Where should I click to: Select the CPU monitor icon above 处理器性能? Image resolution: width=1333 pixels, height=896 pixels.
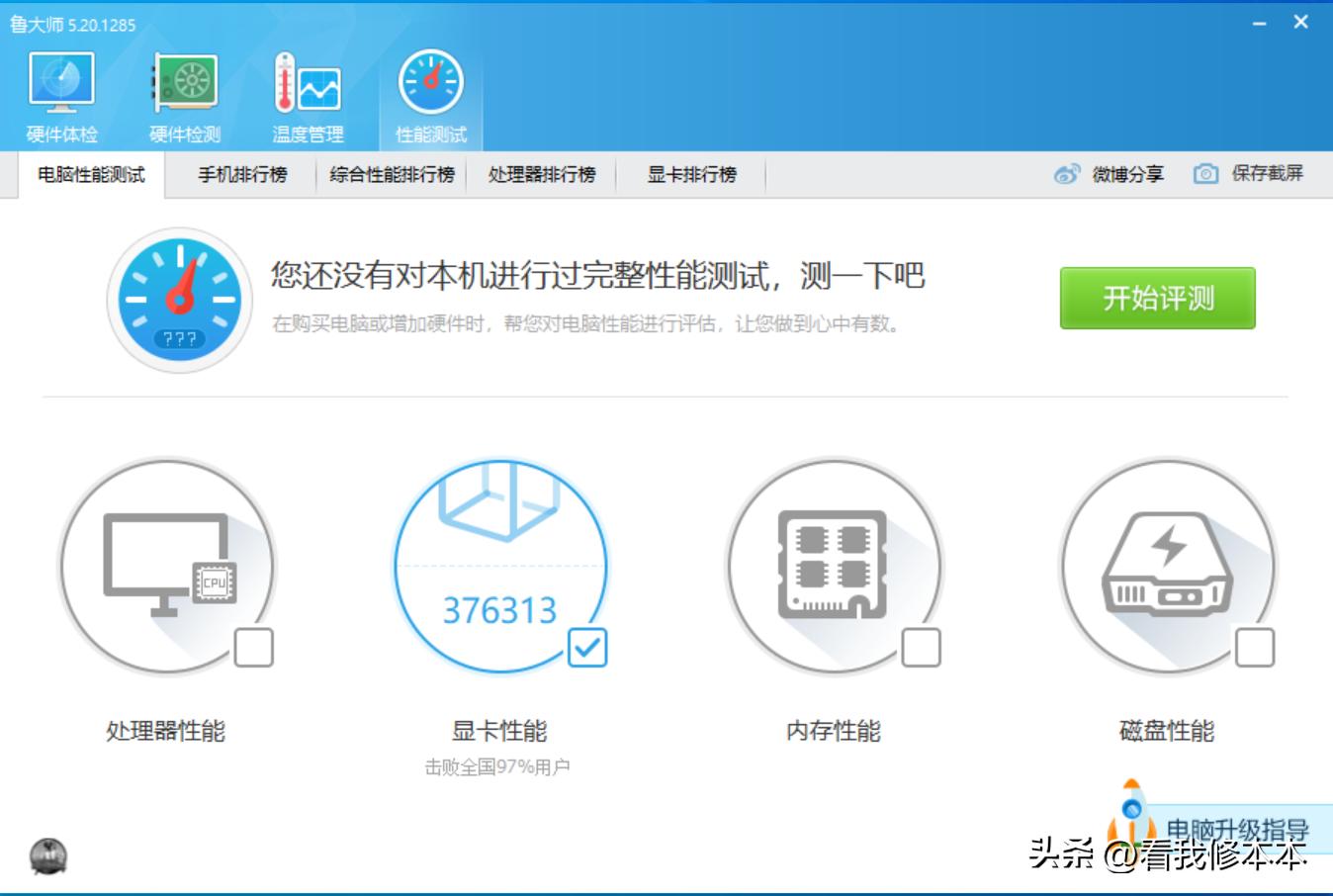click(x=170, y=564)
